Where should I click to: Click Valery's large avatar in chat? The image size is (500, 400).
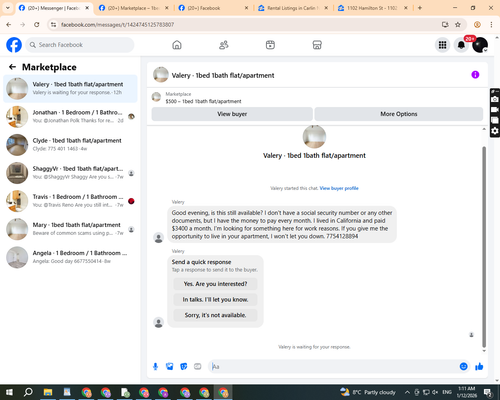[314, 137]
